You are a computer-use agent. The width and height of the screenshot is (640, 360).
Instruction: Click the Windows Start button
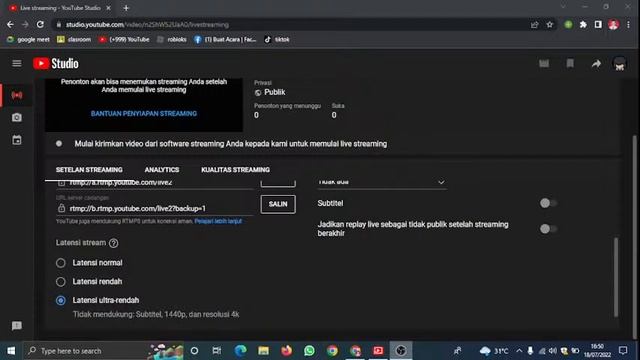[x=11, y=351]
